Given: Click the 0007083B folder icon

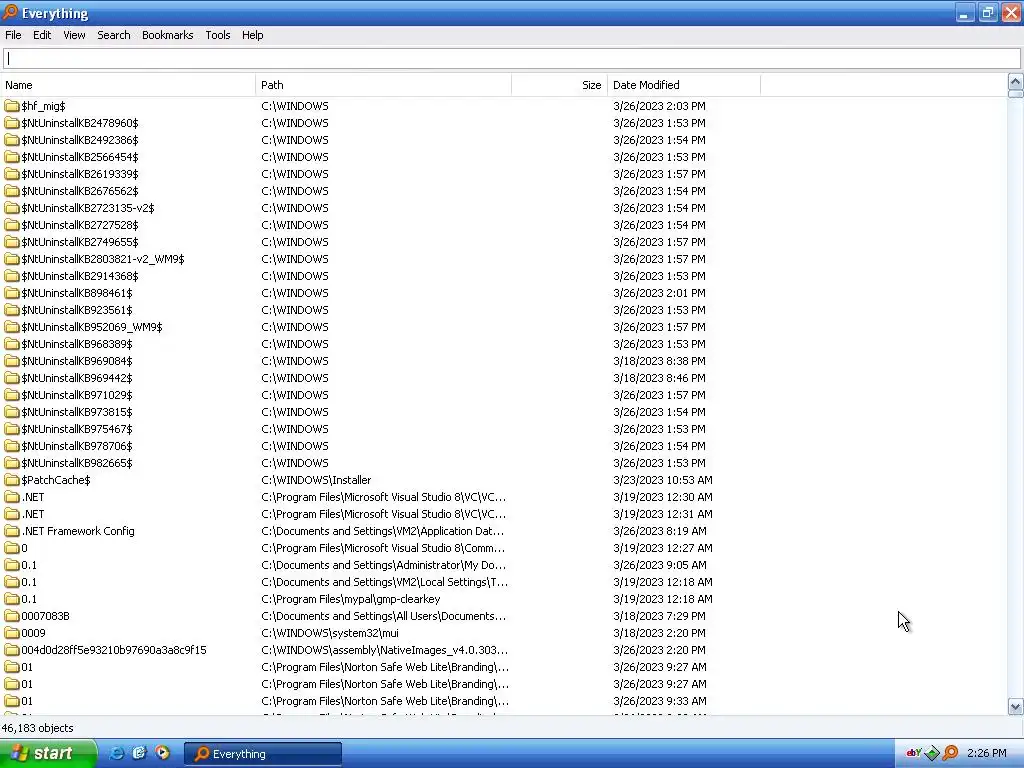Looking at the screenshot, I should point(12,616).
